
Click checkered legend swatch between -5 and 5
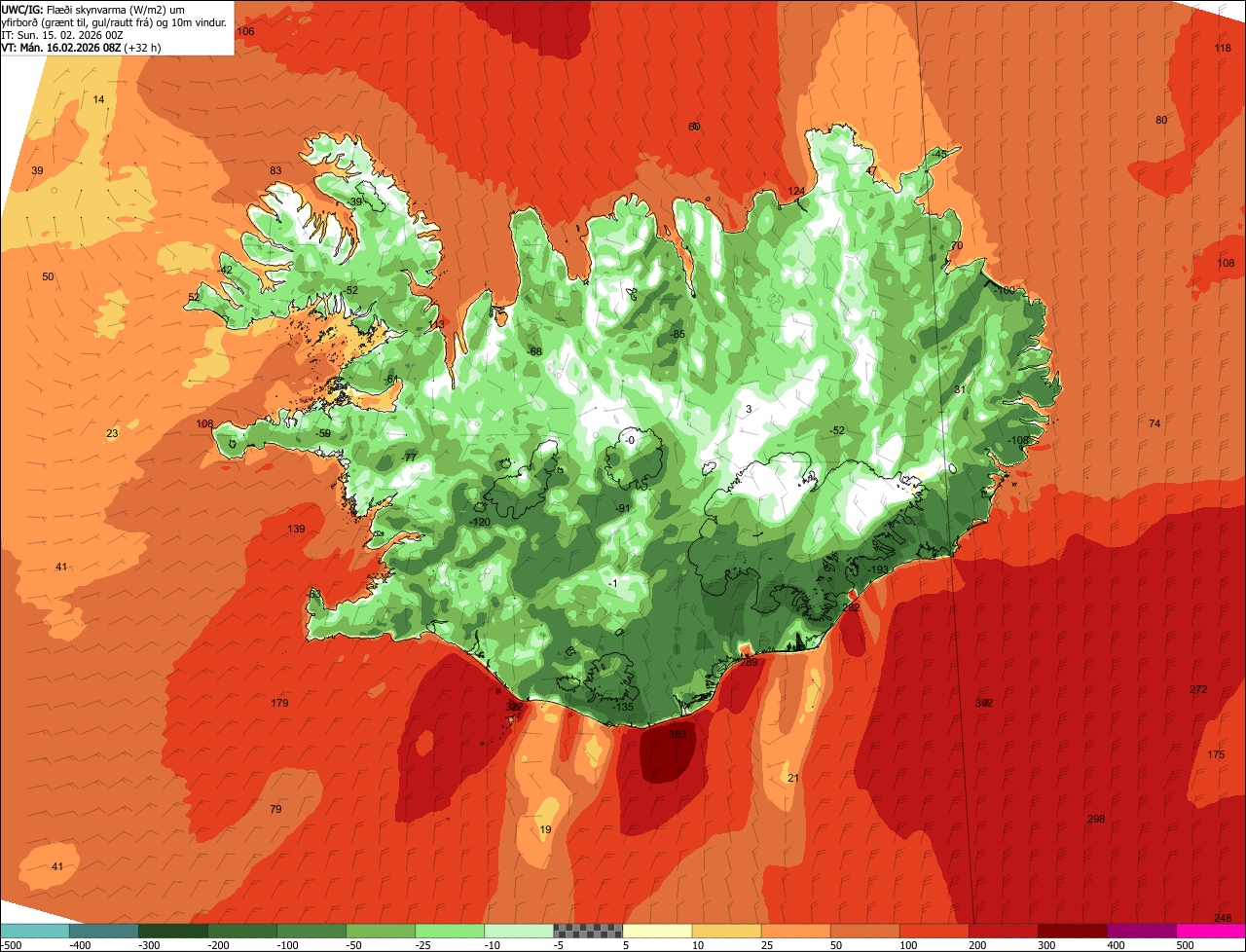click(x=588, y=930)
